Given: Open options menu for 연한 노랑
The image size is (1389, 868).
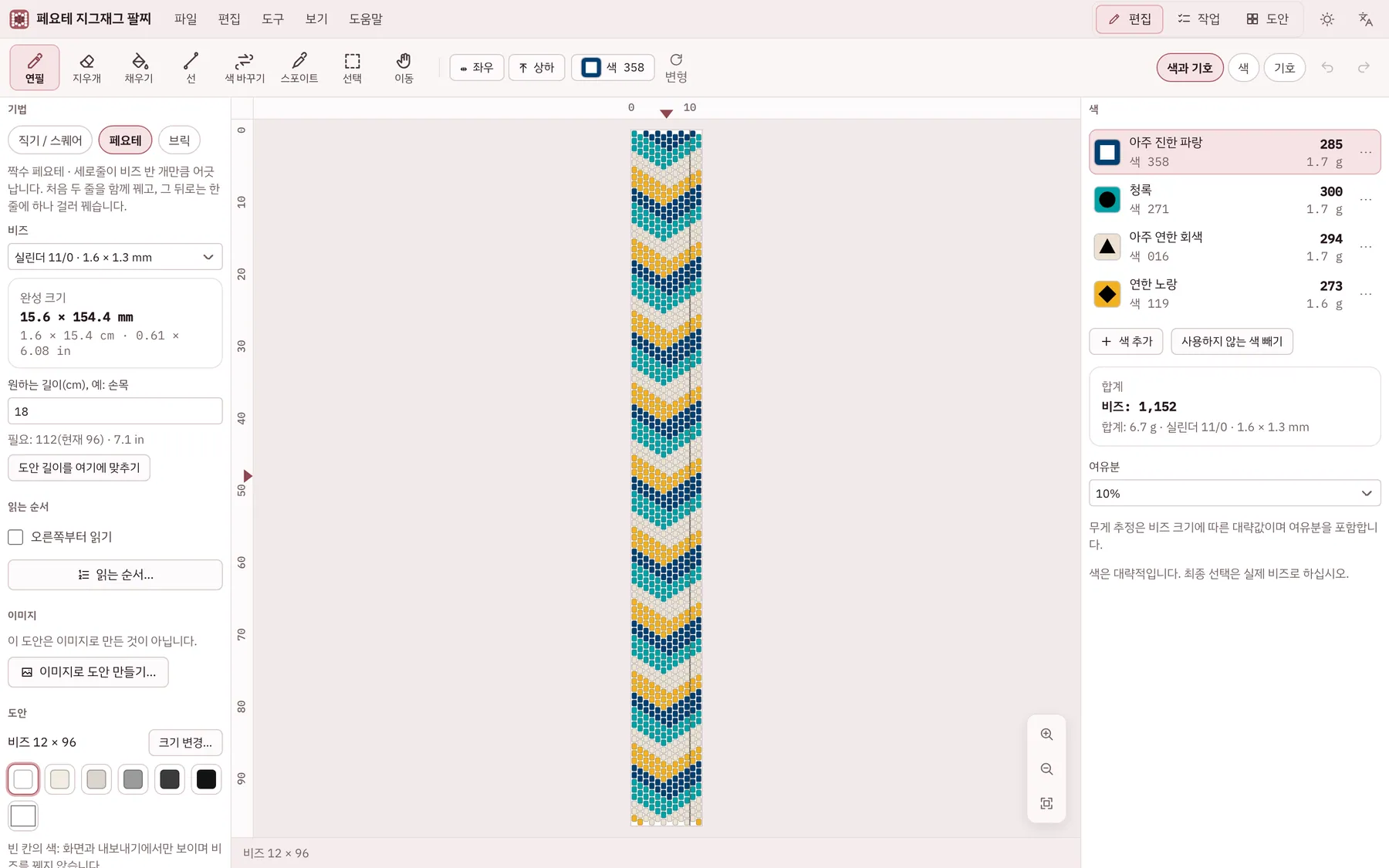Looking at the screenshot, I should coord(1365,294).
